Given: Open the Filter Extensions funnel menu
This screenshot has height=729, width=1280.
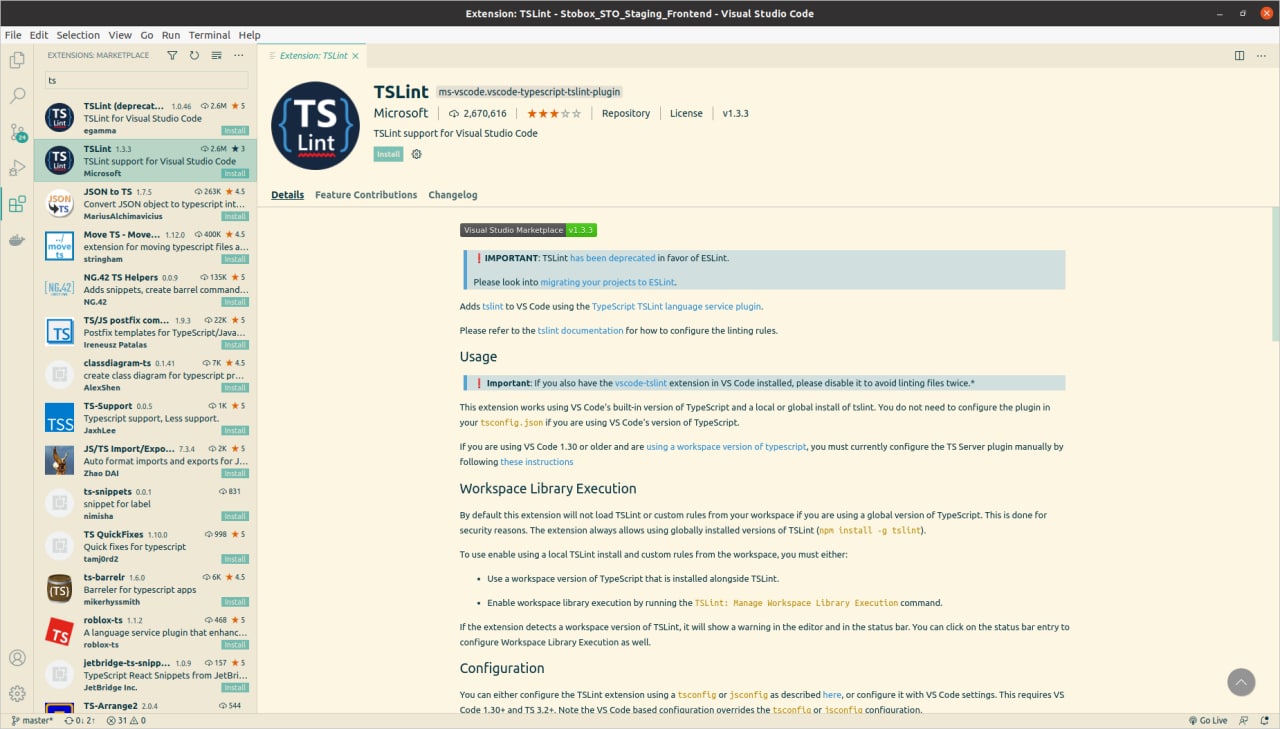Looking at the screenshot, I should (172, 56).
